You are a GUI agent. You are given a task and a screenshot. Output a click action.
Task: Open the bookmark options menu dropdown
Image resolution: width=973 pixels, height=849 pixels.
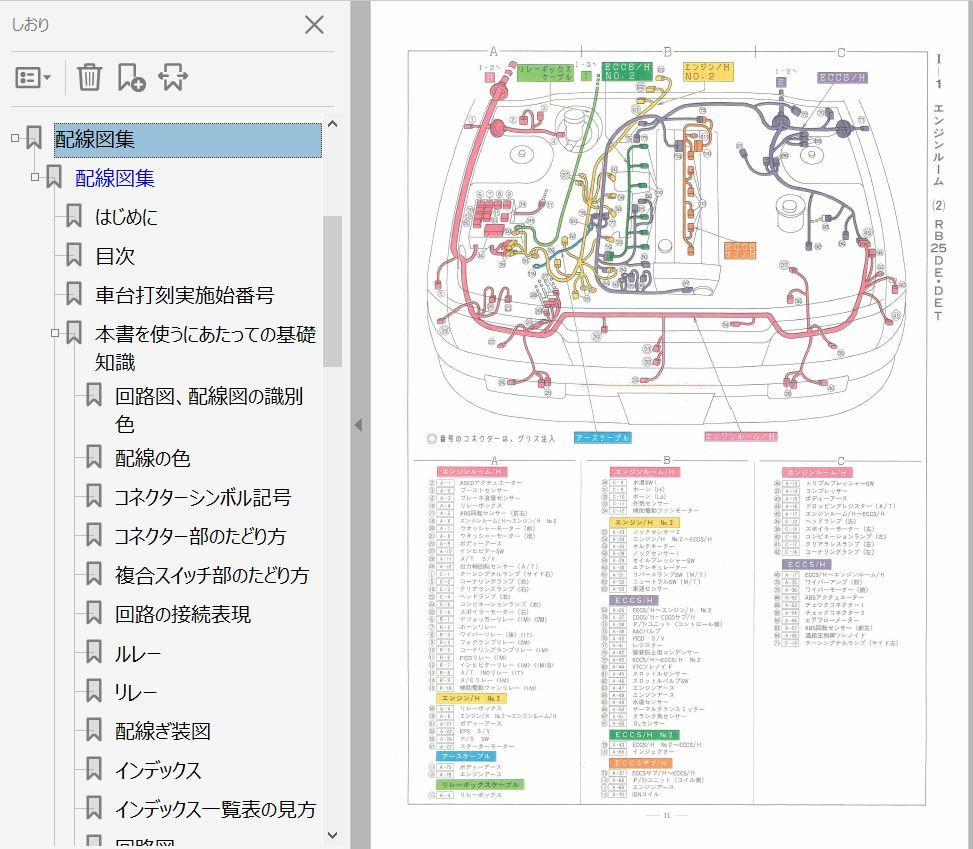(x=32, y=78)
